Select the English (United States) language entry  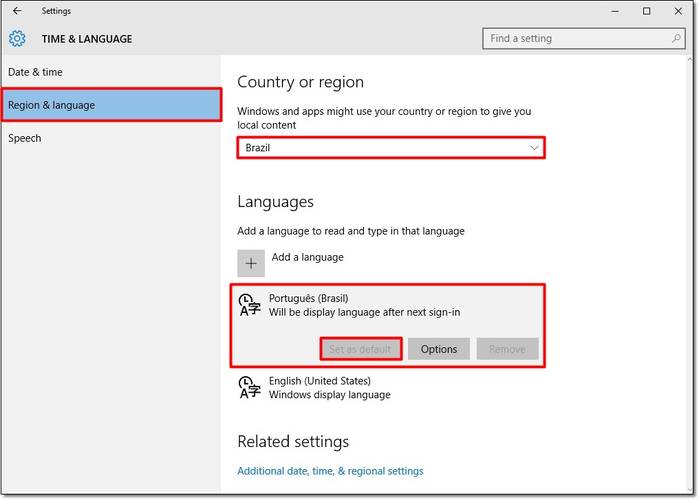pyautogui.click(x=388, y=388)
